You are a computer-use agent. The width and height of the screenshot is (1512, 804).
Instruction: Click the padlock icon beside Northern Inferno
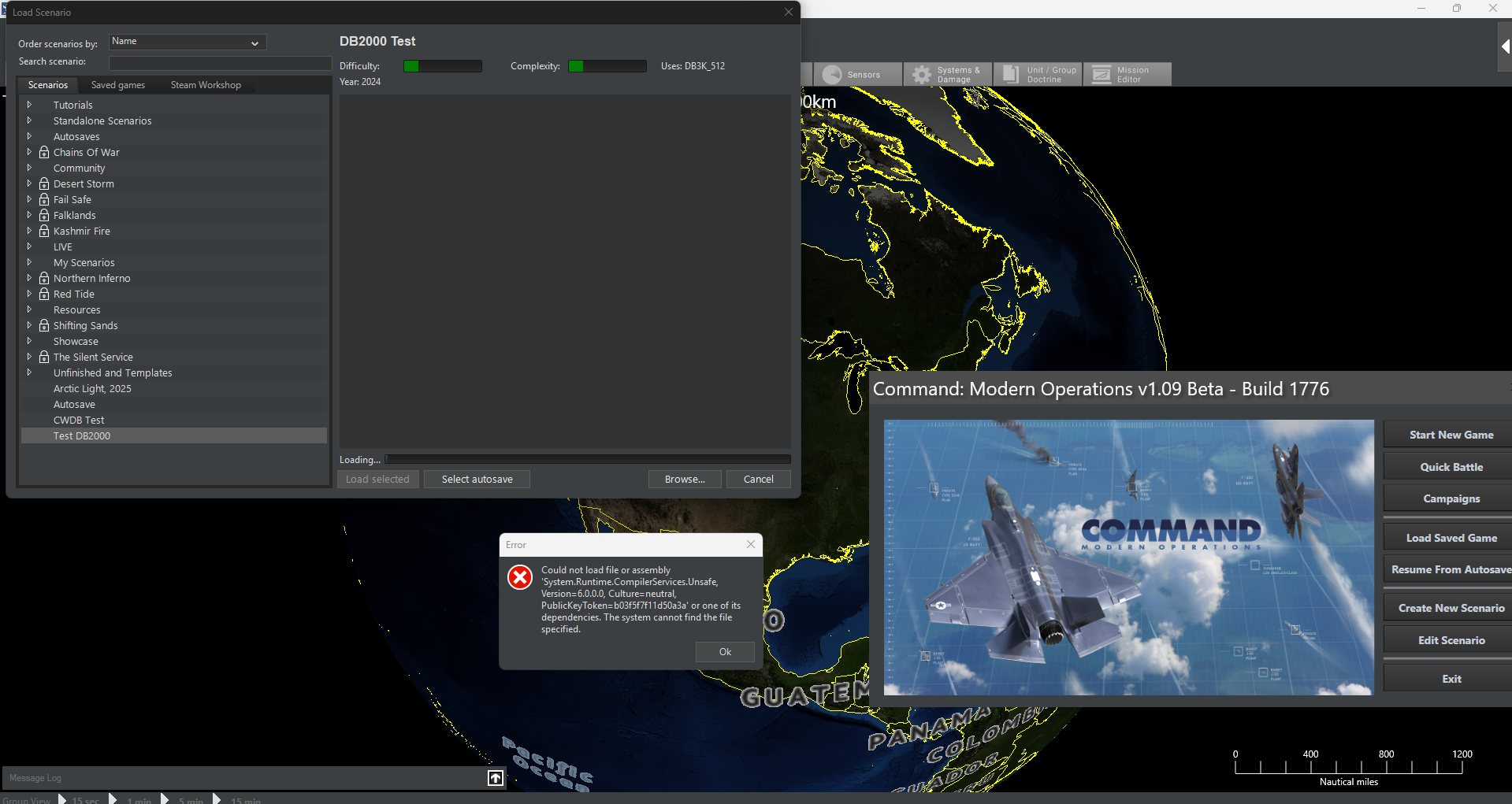click(43, 278)
